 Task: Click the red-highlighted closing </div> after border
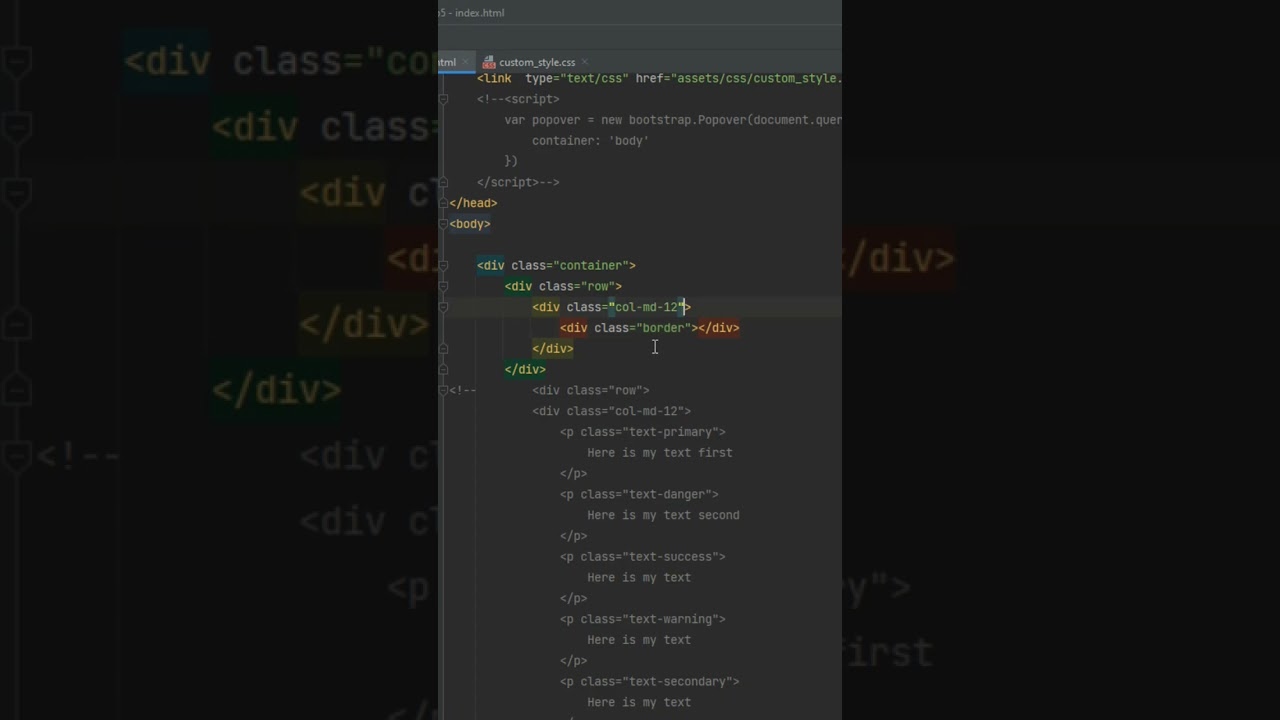pos(718,328)
